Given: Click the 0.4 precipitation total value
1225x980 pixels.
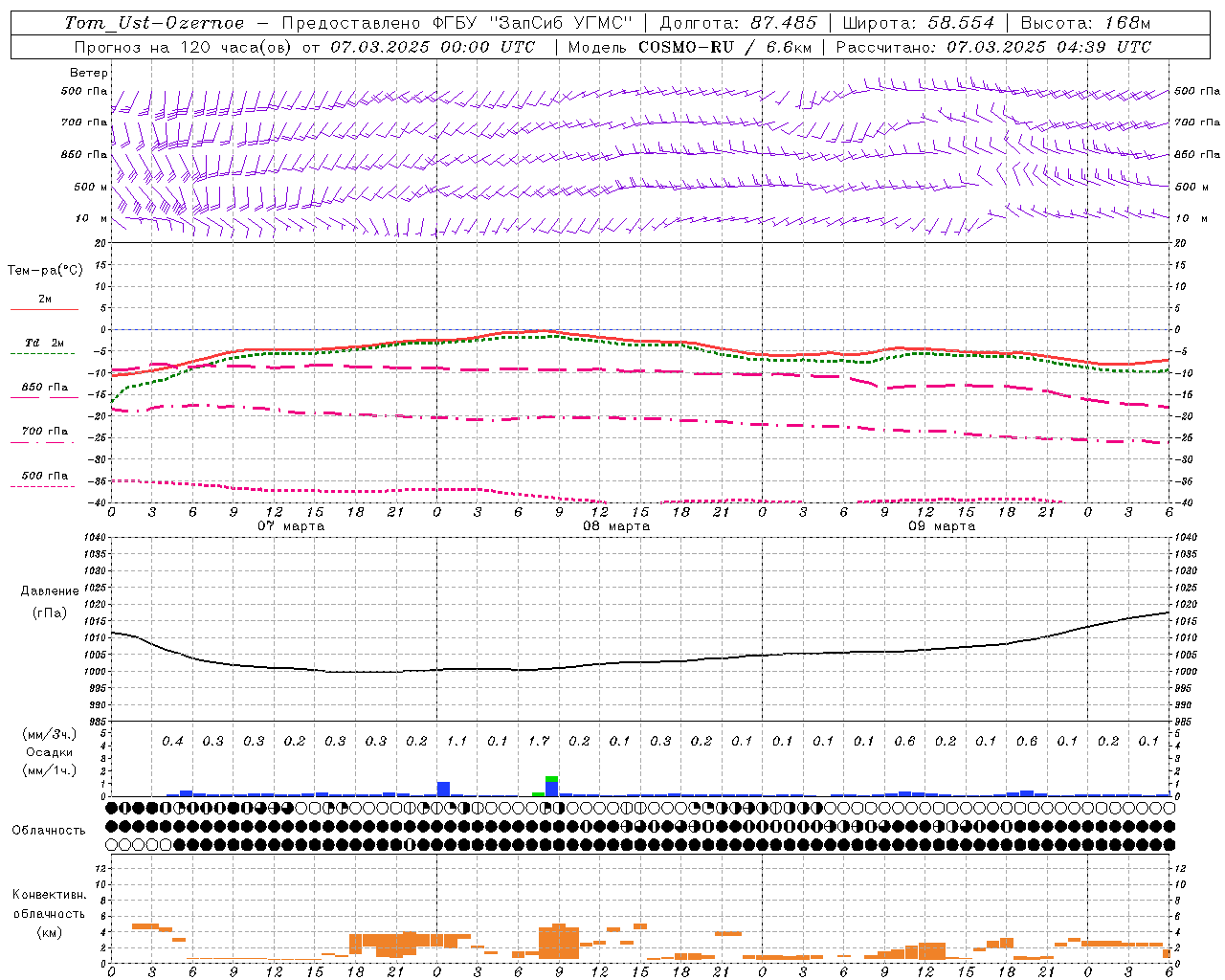Looking at the screenshot, I should pyautogui.click(x=172, y=741).
